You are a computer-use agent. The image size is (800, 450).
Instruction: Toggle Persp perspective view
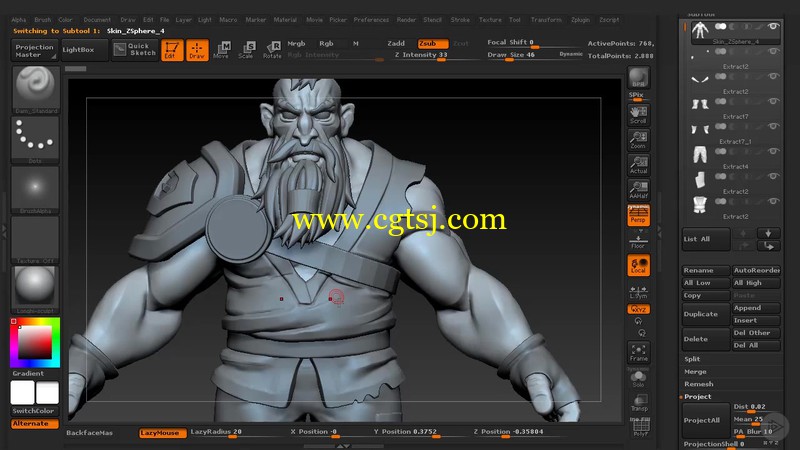click(x=638, y=215)
